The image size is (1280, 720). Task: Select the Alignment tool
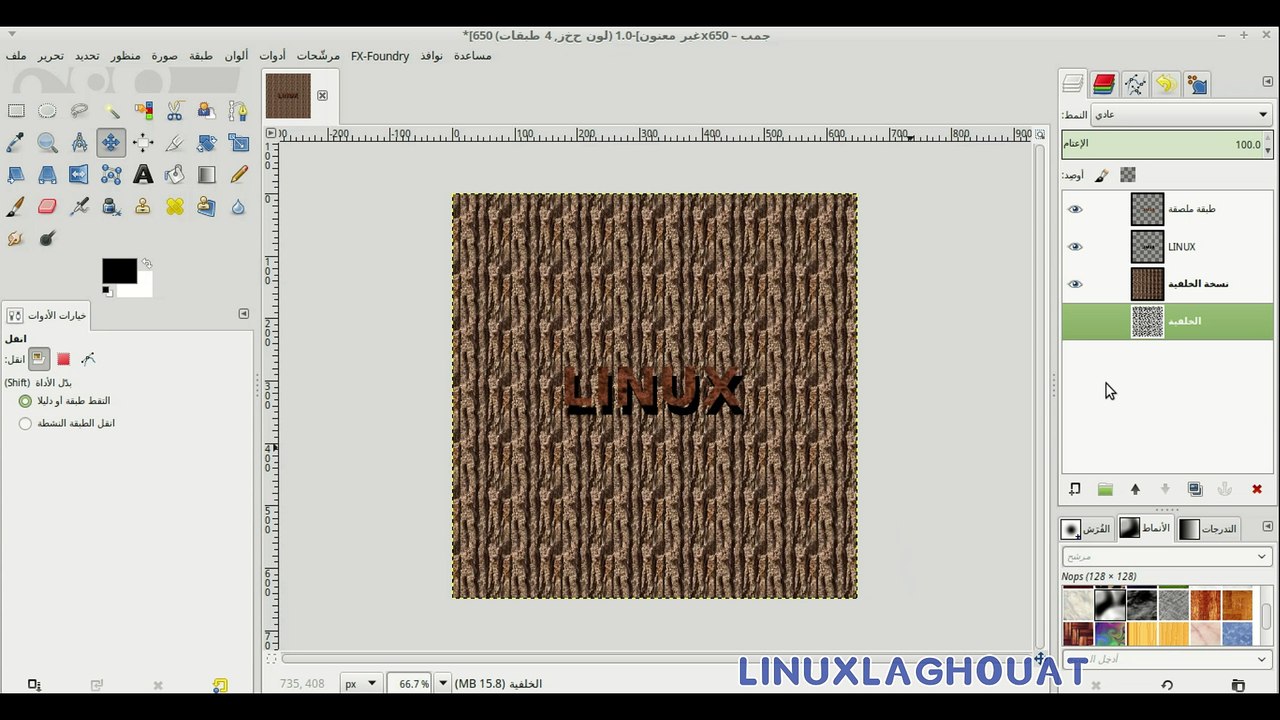pos(143,143)
